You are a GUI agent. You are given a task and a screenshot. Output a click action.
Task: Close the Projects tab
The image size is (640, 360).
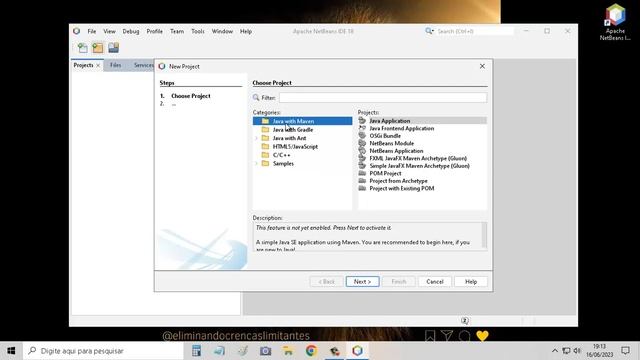tap(98, 65)
